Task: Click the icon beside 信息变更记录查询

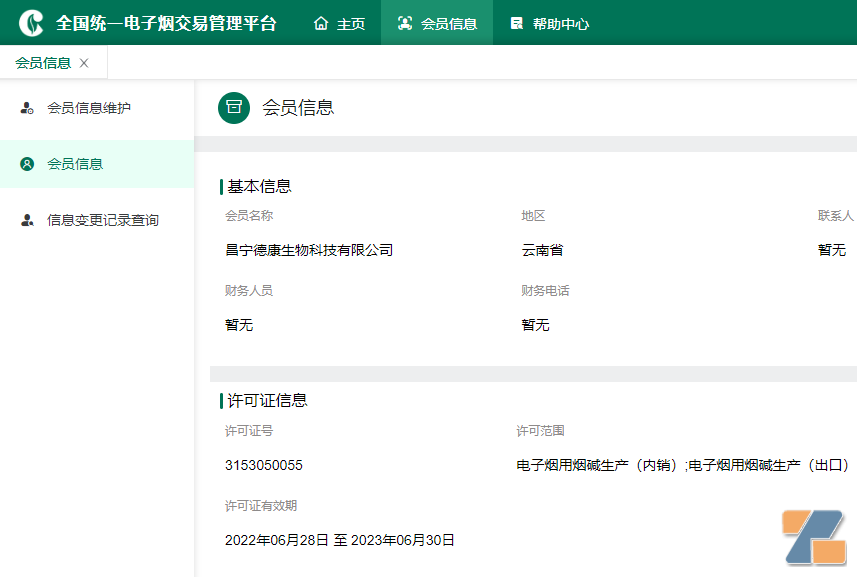Action: tap(26, 220)
